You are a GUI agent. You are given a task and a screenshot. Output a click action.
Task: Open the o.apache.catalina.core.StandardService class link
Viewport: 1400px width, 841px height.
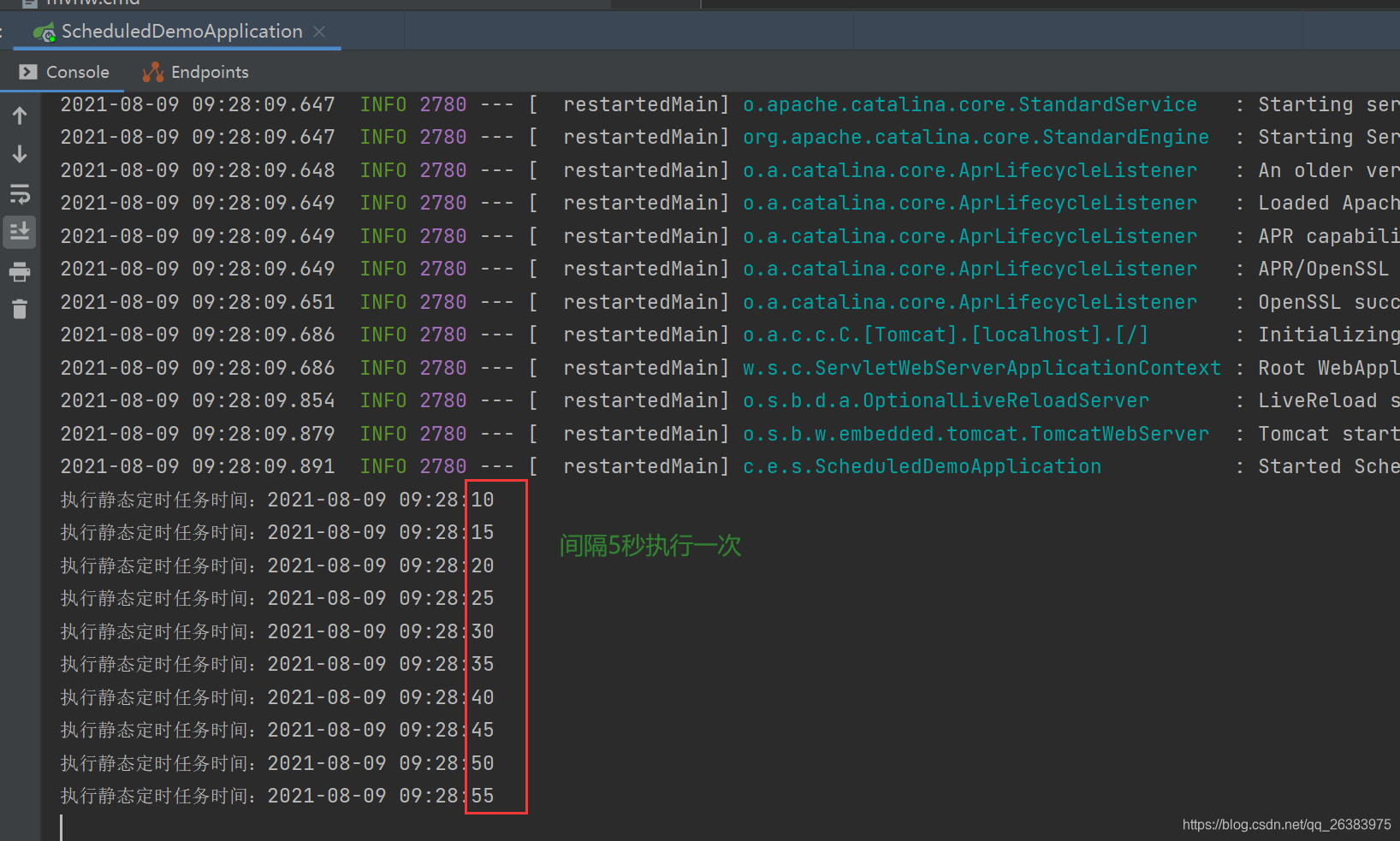(970, 104)
